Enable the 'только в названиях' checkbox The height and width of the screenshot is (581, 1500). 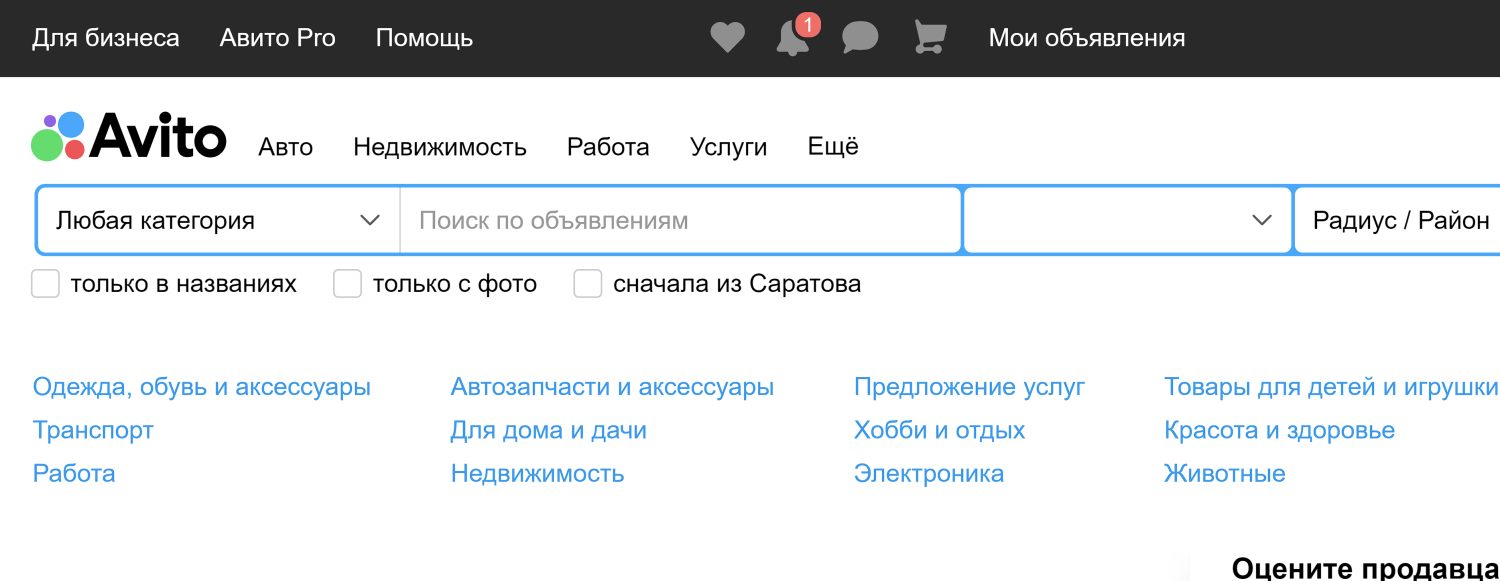click(x=45, y=283)
